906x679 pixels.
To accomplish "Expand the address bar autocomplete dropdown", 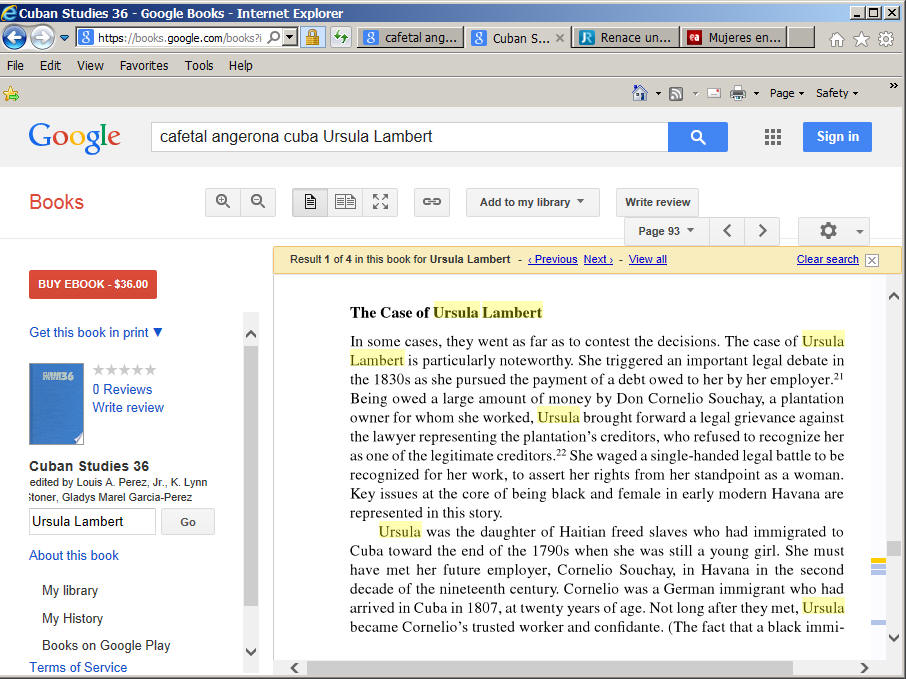I will 290,38.
